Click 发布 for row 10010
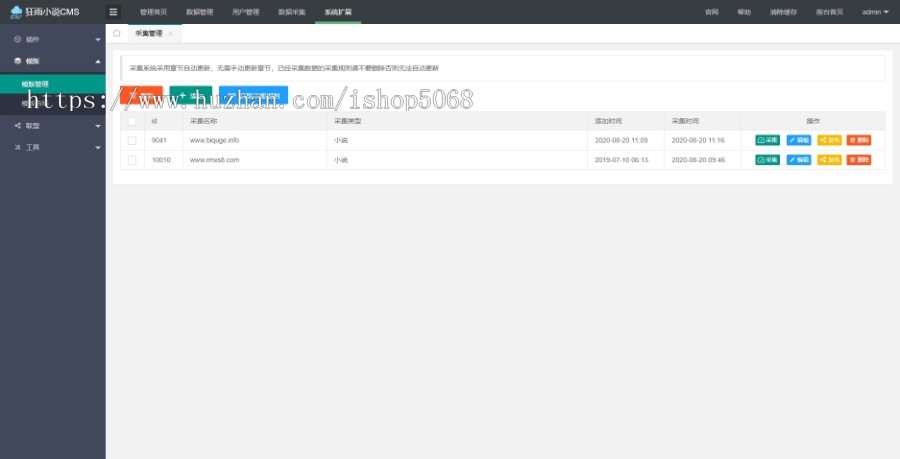 [x=829, y=160]
